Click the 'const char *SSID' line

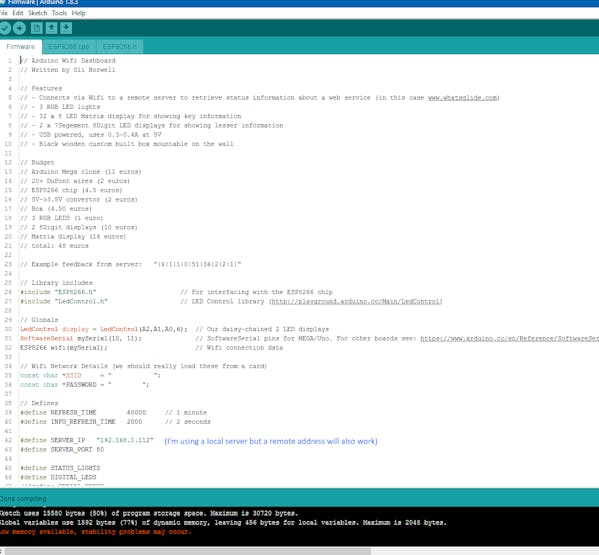pos(90,375)
